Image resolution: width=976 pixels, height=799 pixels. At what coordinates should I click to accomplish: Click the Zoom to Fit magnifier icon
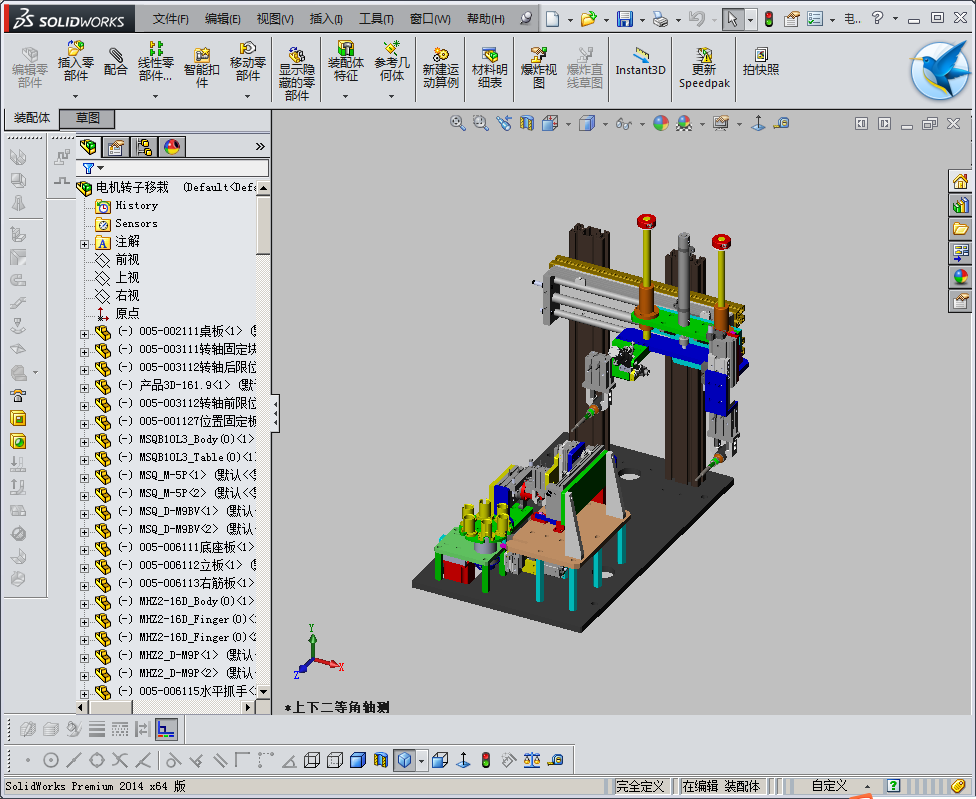coord(458,123)
